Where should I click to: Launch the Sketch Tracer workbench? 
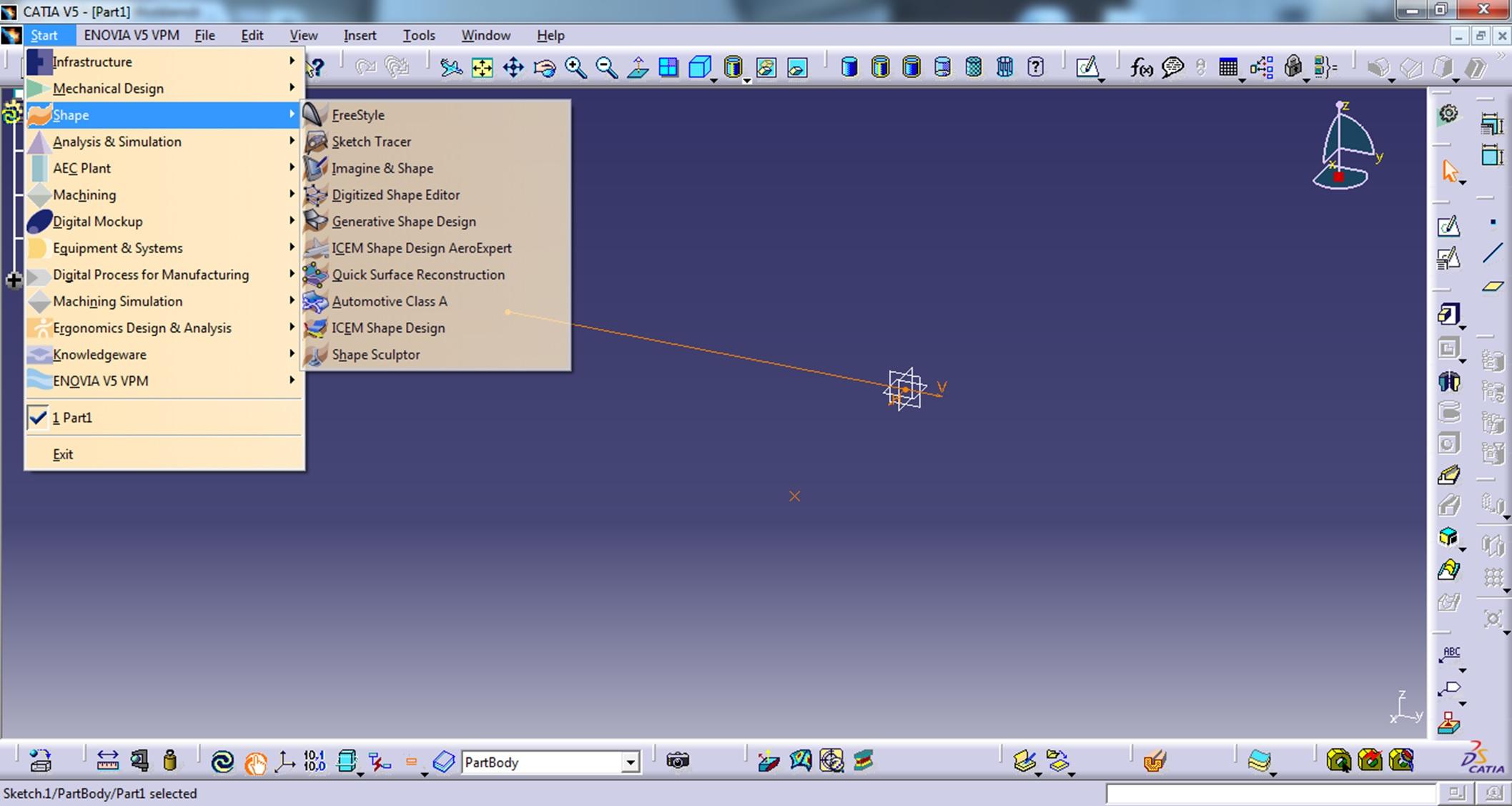pos(435,142)
